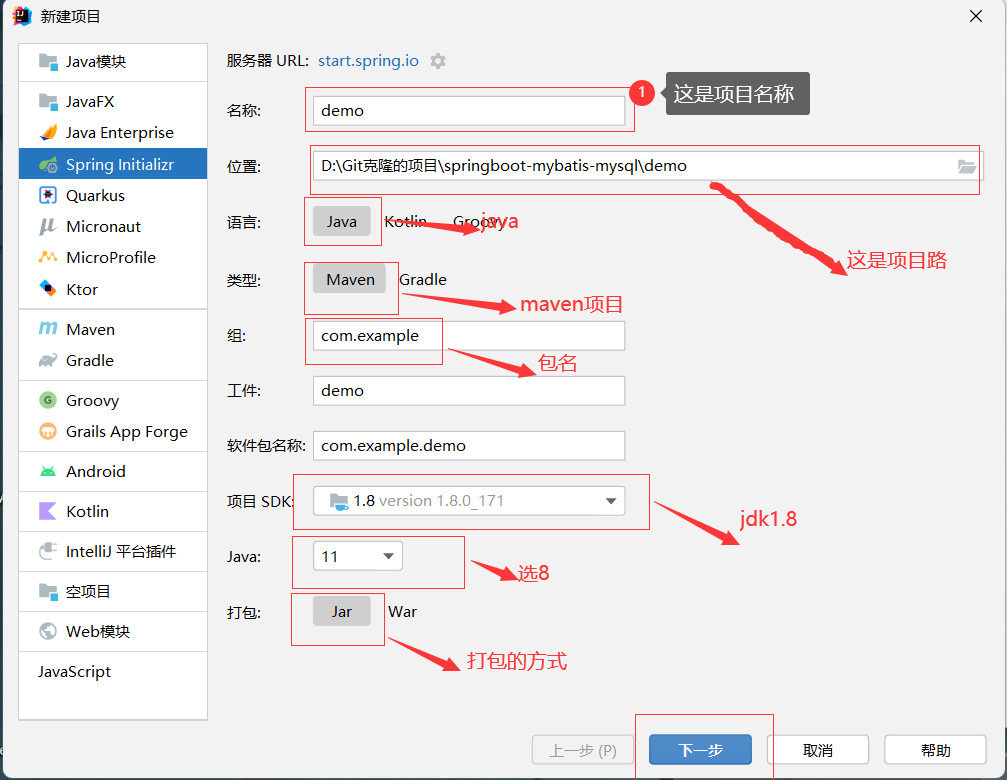Click the MicroProfile logo icon
1007x780 pixels.
click(x=48, y=257)
